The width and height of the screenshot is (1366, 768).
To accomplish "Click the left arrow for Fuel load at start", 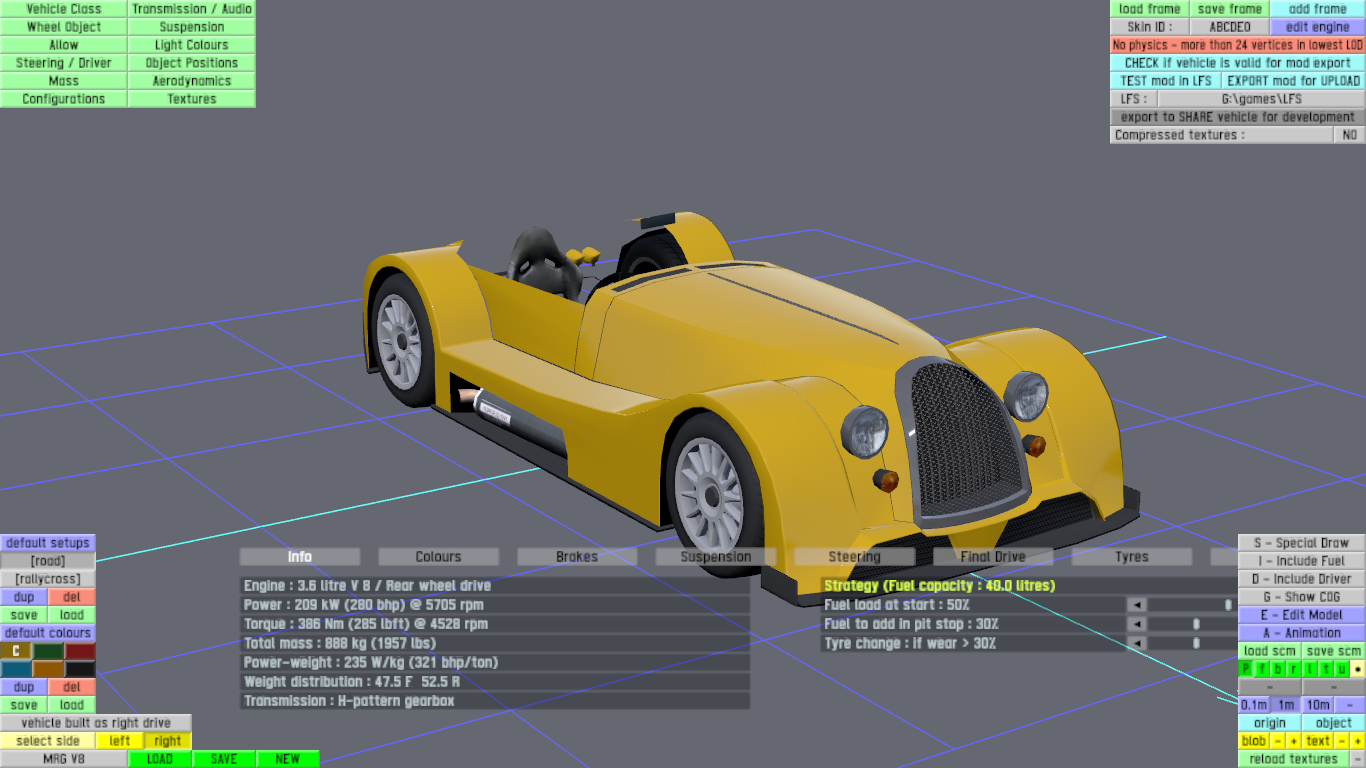I will coord(1137,605).
